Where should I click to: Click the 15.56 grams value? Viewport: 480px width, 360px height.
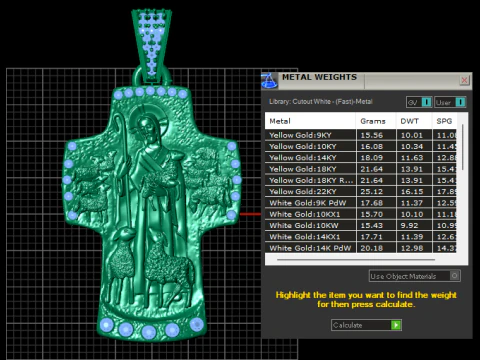(372, 135)
